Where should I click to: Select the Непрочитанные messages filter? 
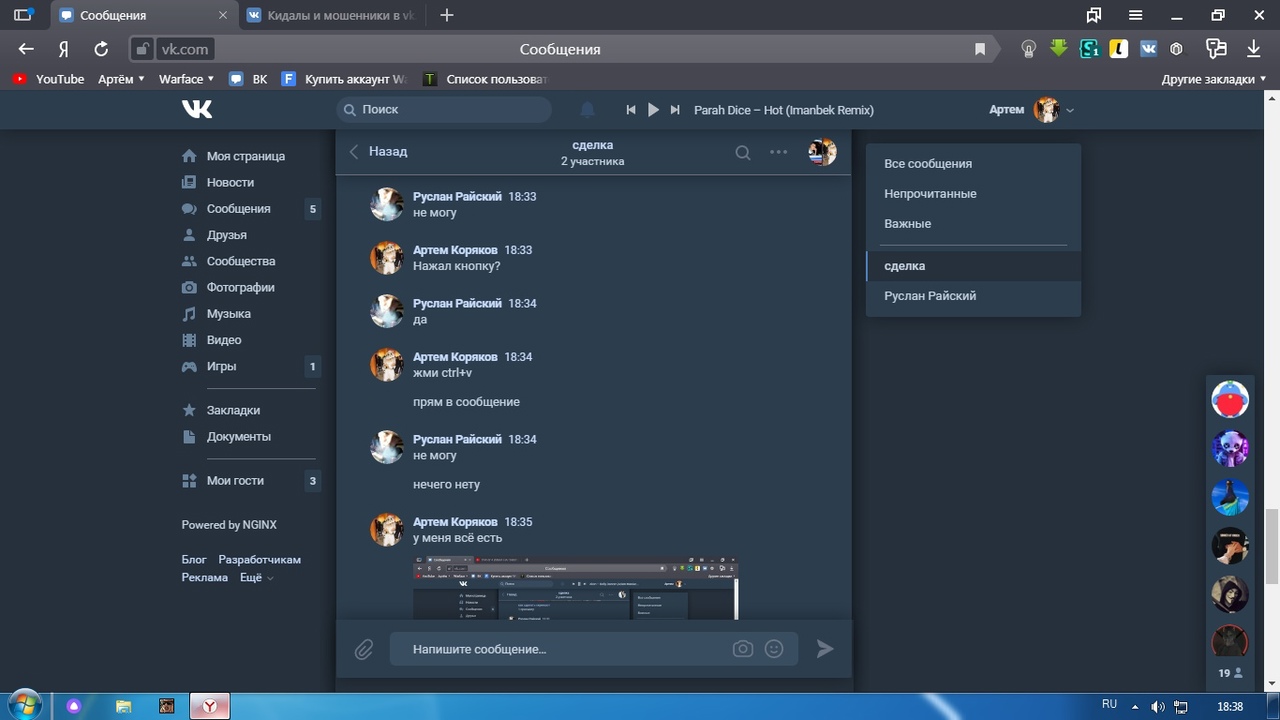930,194
